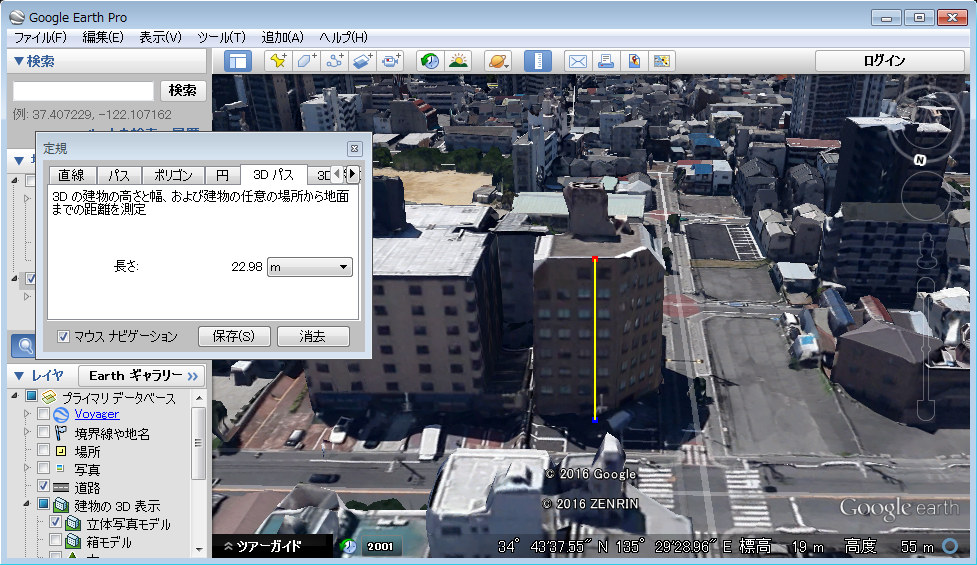
Task: Collapse the レイヤ panel triangle
Action: click(x=19, y=376)
